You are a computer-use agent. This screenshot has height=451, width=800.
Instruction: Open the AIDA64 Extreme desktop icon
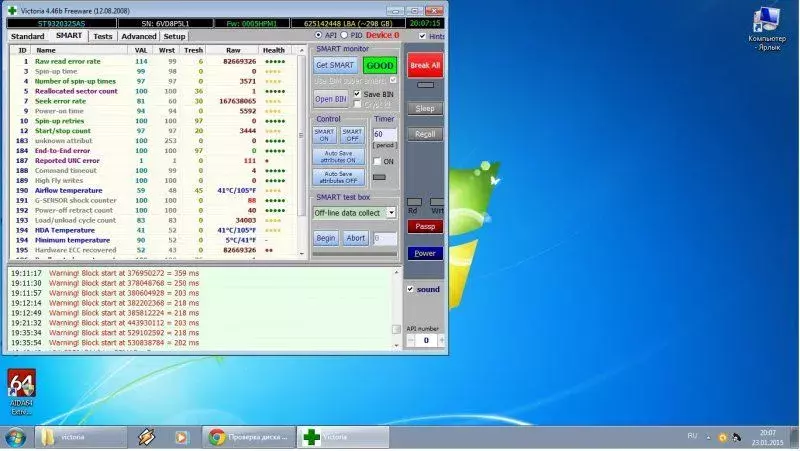click(x=21, y=392)
